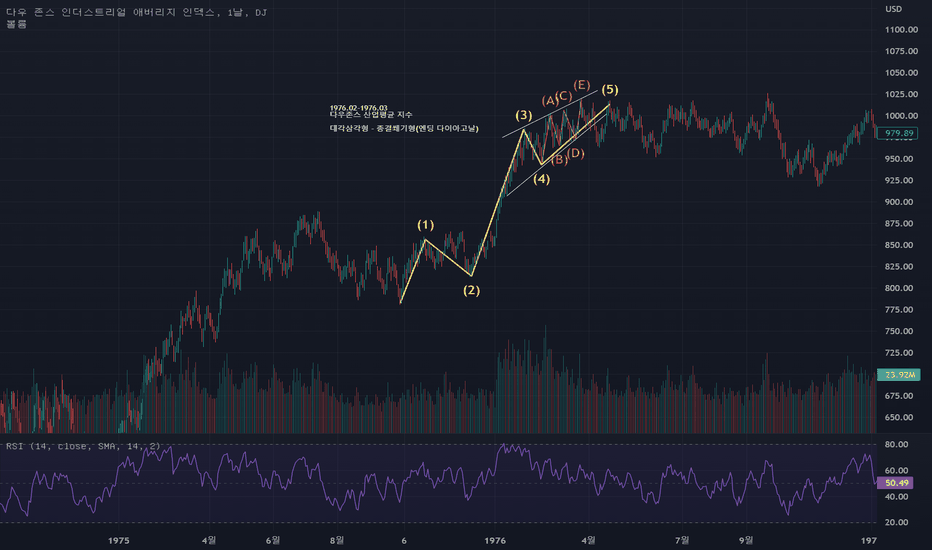Click the 725.00 price axis label

point(899,353)
